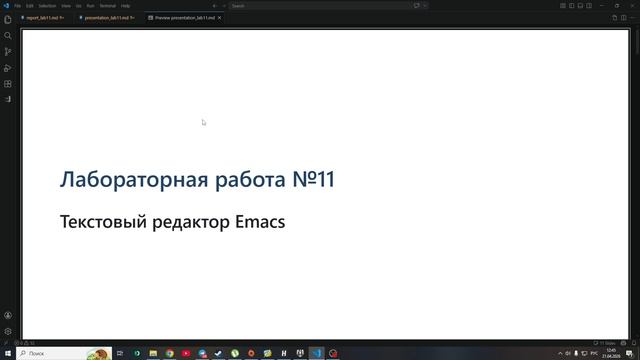Image resolution: width=640 pixels, height=360 pixels.
Task: Click the preview vertical scrollbar
Action: (x=637, y=42)
